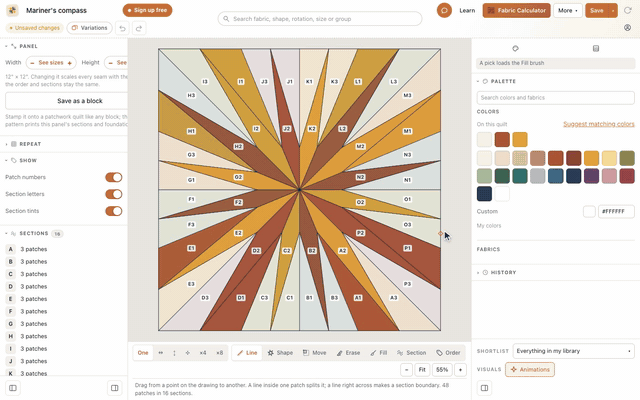Select the Shape tool

(280, 353)
